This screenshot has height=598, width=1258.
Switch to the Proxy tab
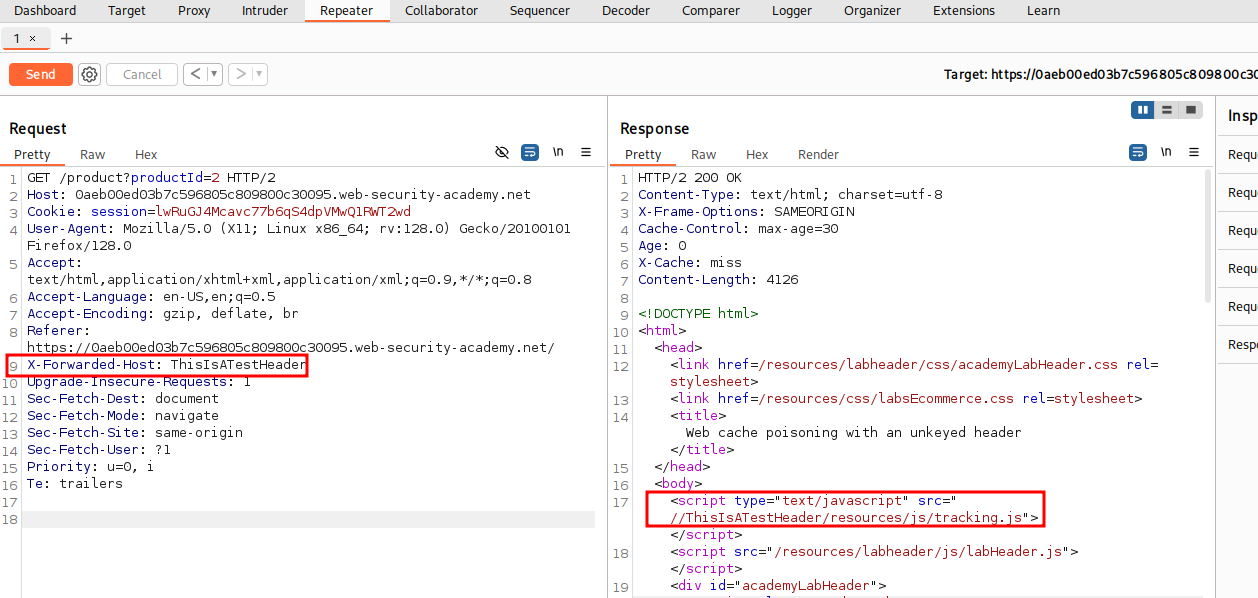point(194,11)
